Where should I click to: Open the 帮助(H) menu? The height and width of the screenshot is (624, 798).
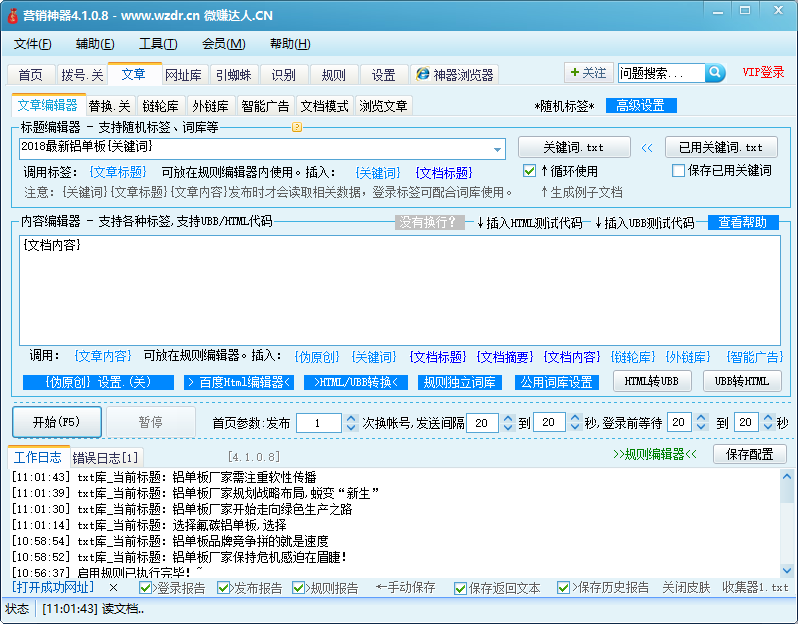click(x=290, y=44)
